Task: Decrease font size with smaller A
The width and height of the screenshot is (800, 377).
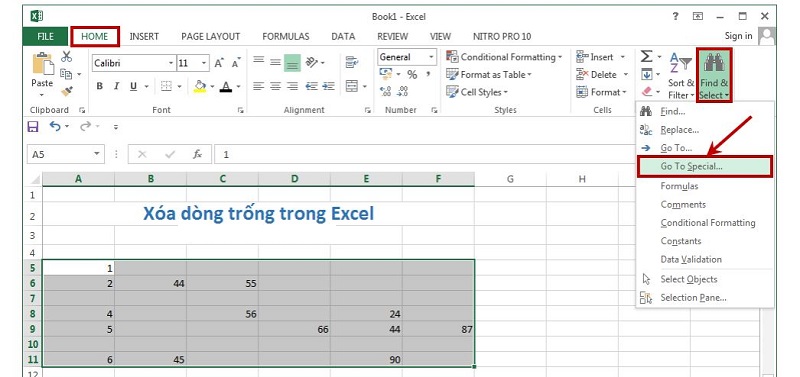Action: 236,63
